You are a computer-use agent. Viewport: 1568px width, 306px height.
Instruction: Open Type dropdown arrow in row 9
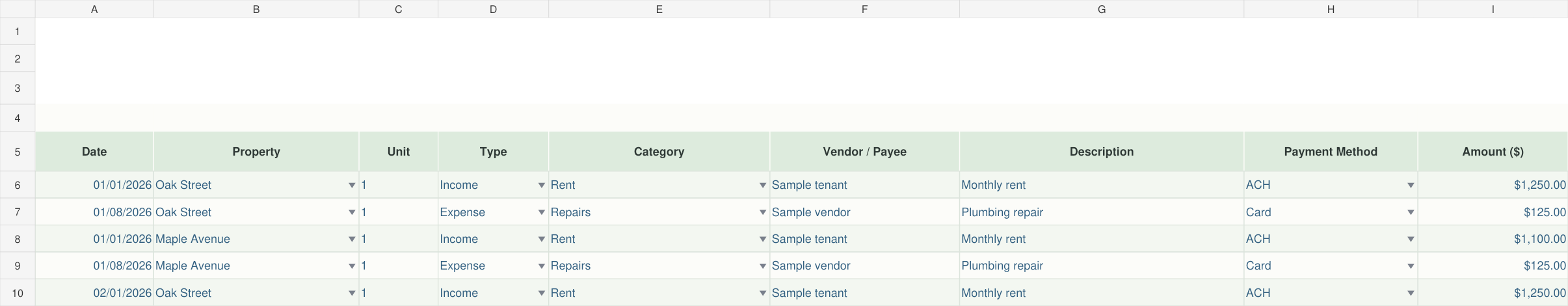pyautogui.click(x=541, y=266)
